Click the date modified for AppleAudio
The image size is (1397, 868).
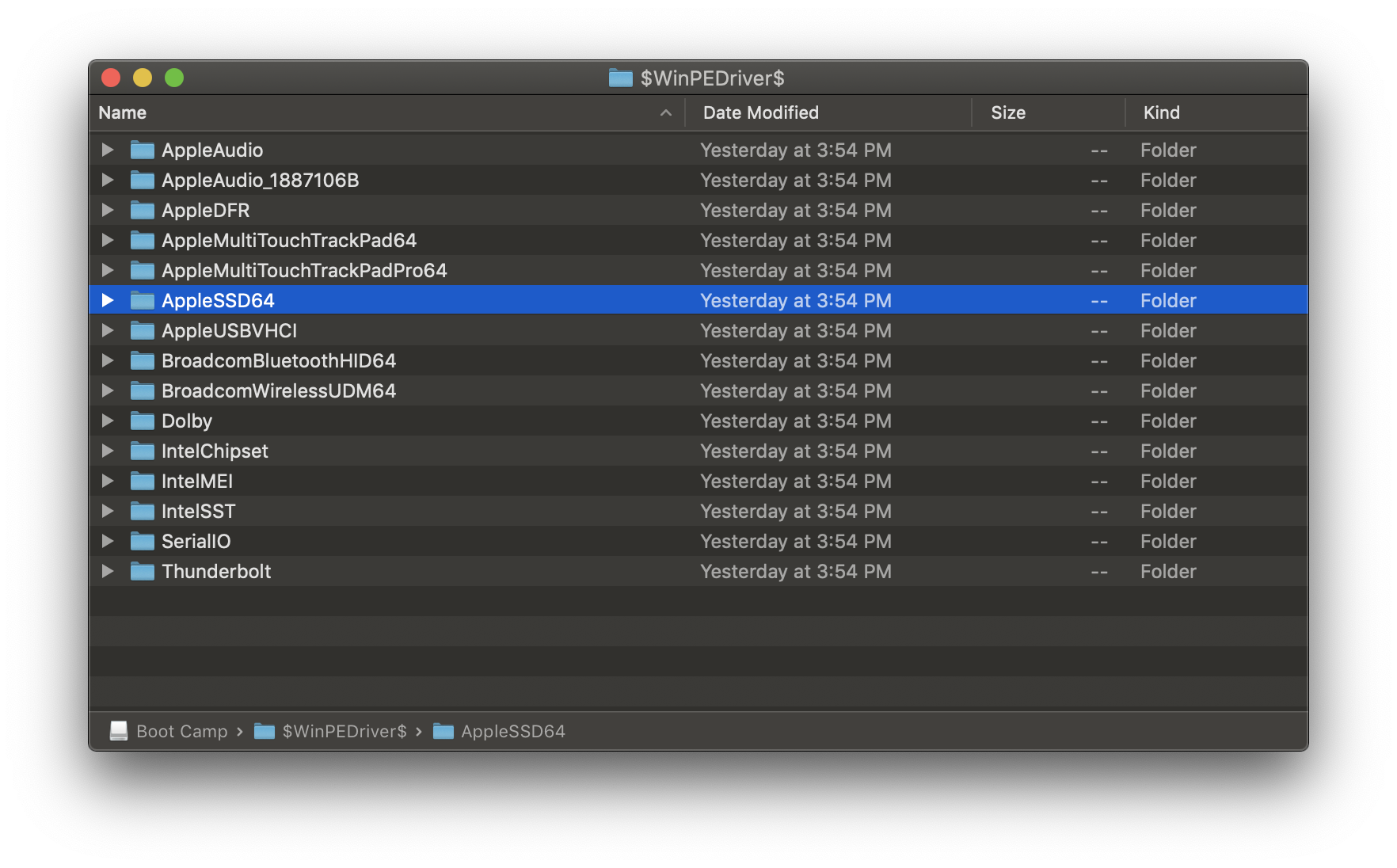click(796, 150)
